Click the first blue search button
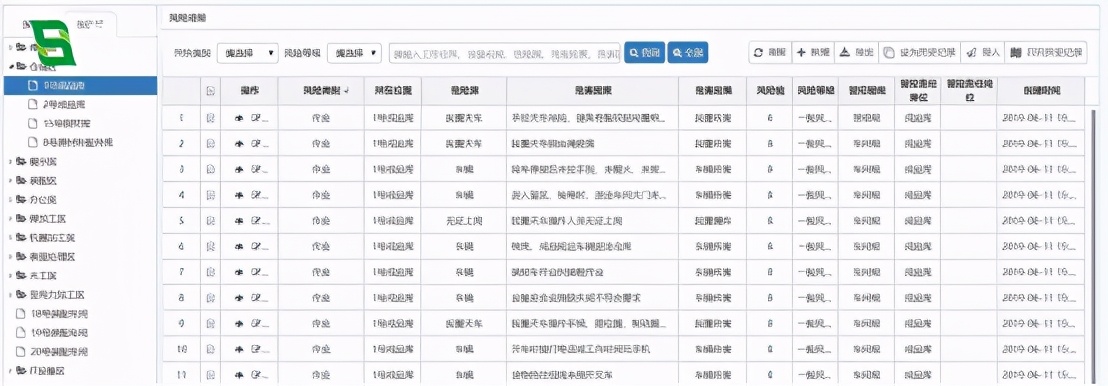This screenshot has width=1108, height=386. click(x=644, y=52)
